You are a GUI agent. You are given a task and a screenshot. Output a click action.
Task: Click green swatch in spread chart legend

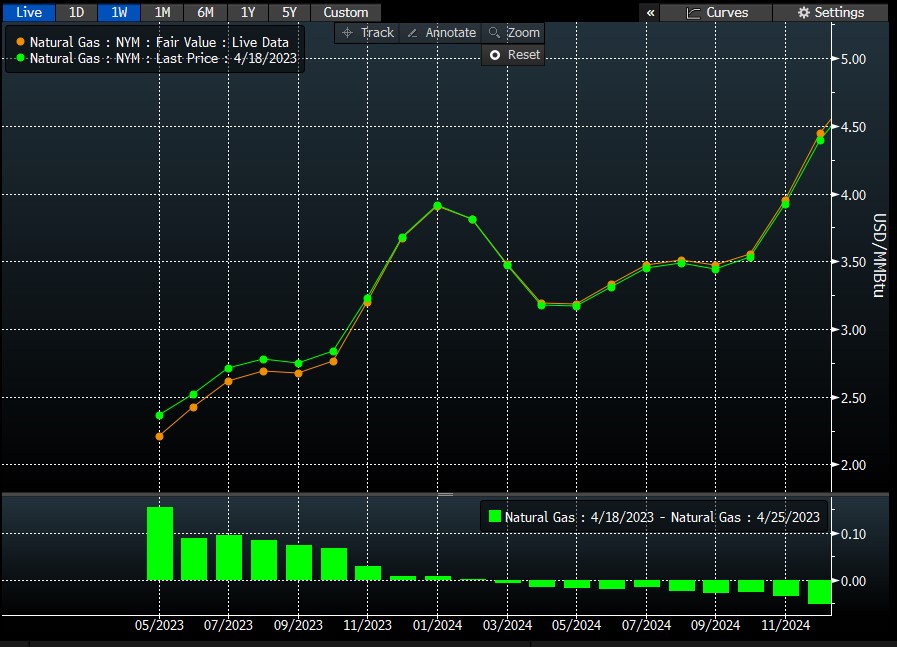tap(494, 517)
